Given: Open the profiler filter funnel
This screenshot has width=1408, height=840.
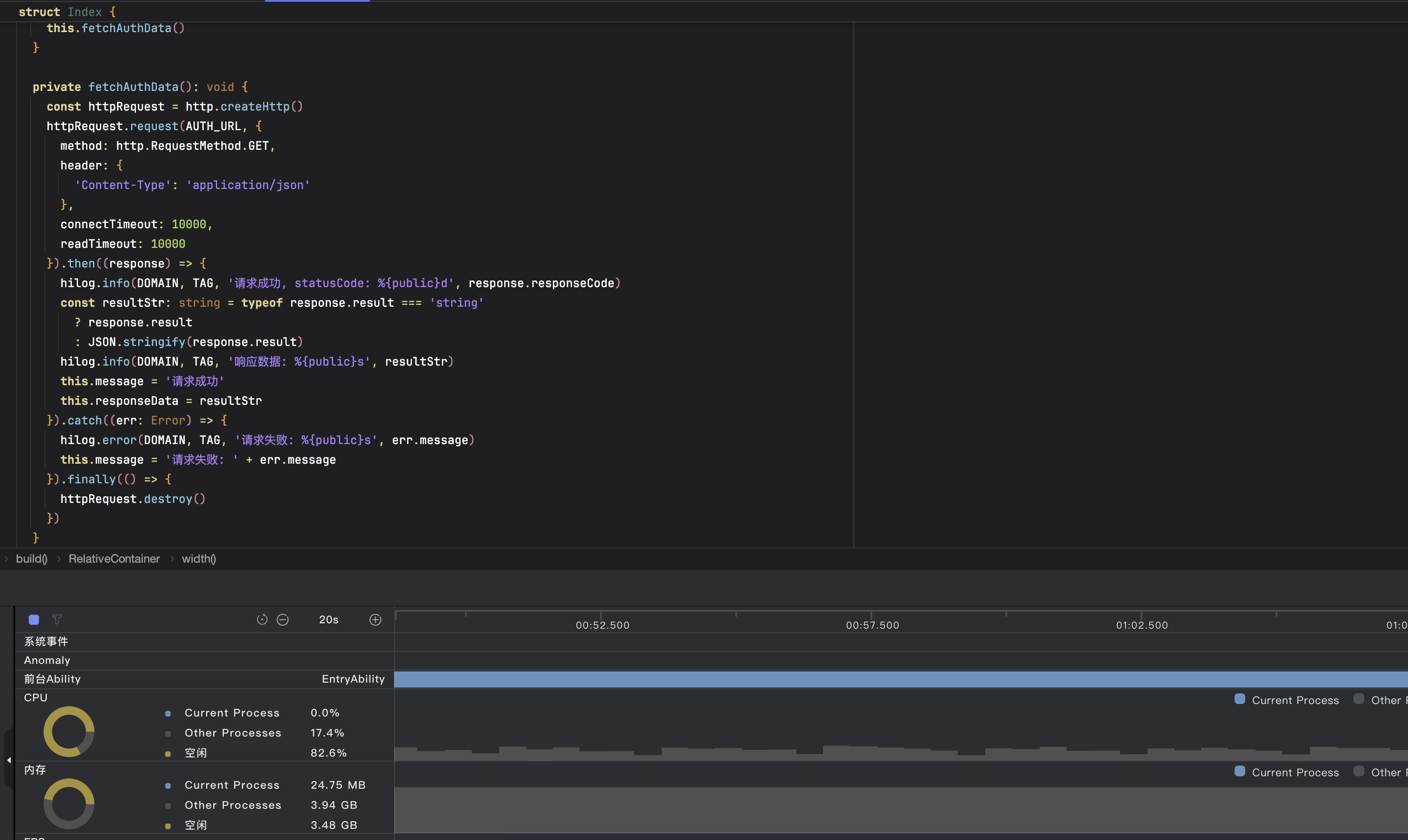Looking at the screenshot, I should [57, 620].
